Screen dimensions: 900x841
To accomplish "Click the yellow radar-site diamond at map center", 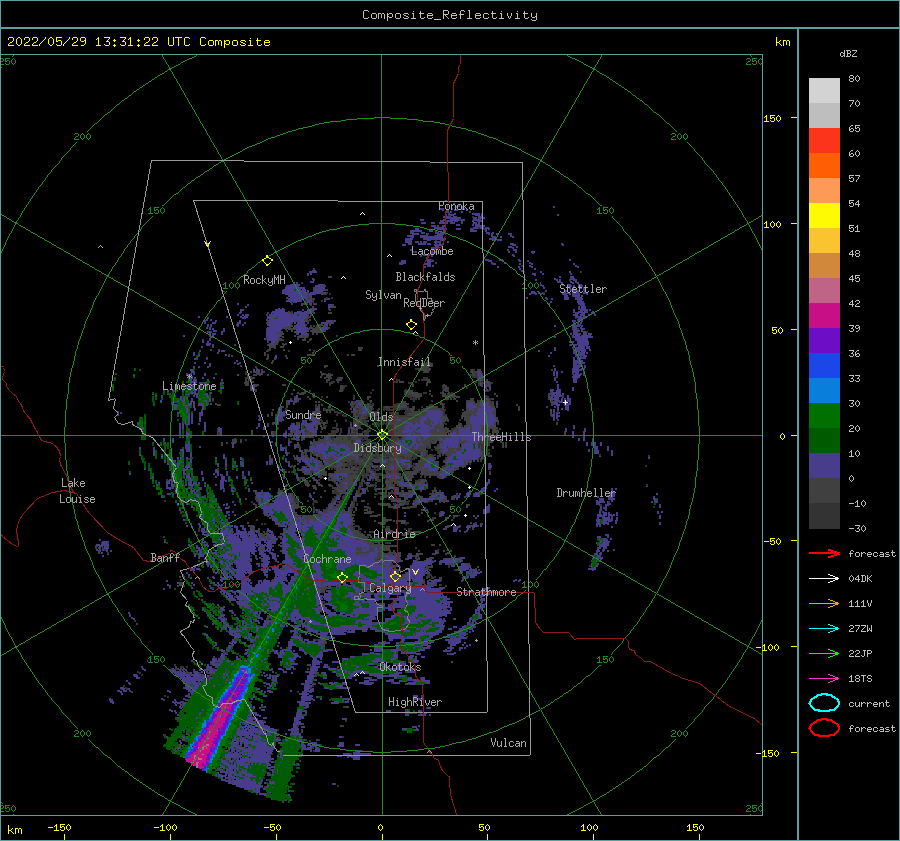I will 382,435.
